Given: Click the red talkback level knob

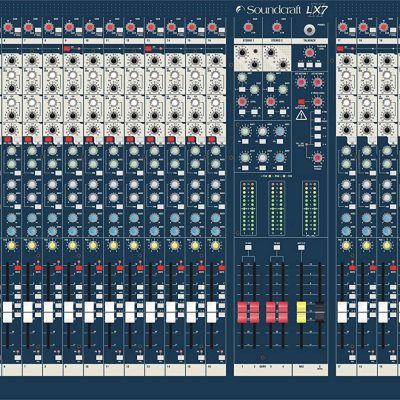Looking at the screenshot, I should [x=309, y=53].
